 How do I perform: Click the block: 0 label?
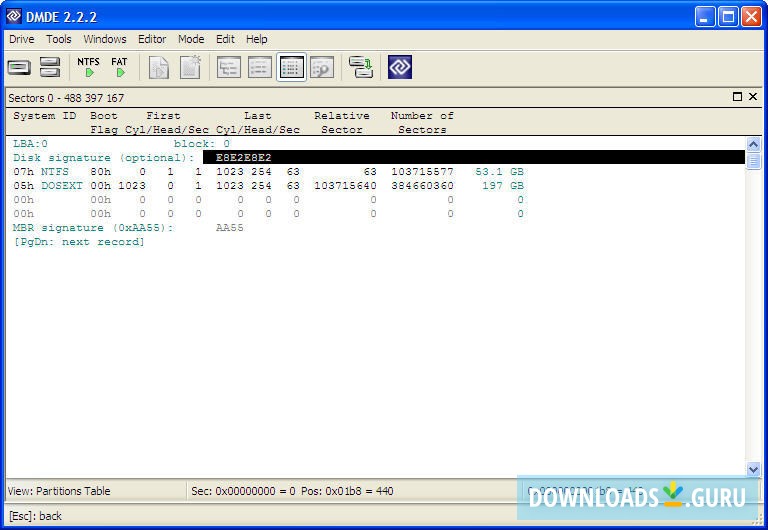pyautogui.click(x=202, y=144)
